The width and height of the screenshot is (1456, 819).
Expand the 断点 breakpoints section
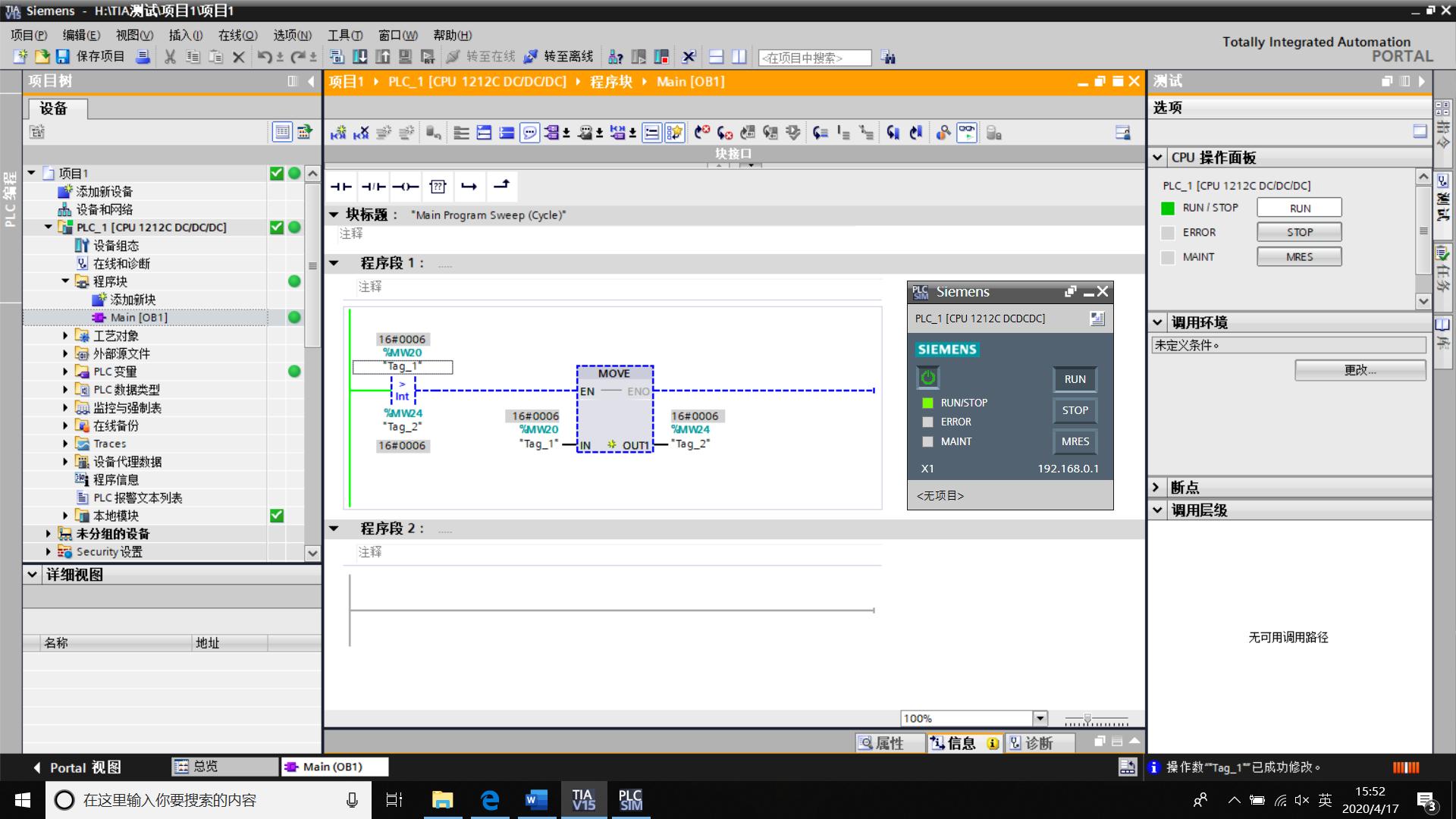click(1157, 488)
